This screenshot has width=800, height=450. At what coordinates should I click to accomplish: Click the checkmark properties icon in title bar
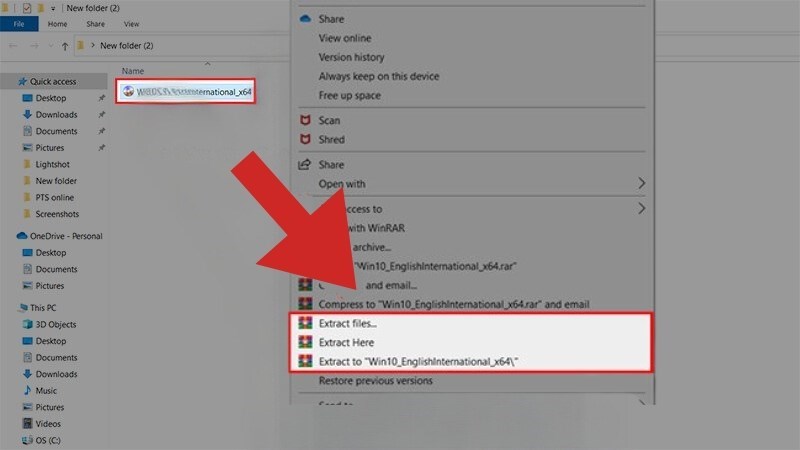click(x=27, y=8)
